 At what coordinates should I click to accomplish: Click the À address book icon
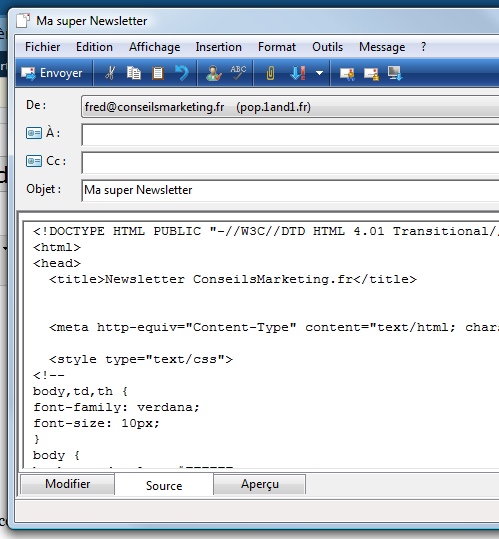[x=34, y=133]
